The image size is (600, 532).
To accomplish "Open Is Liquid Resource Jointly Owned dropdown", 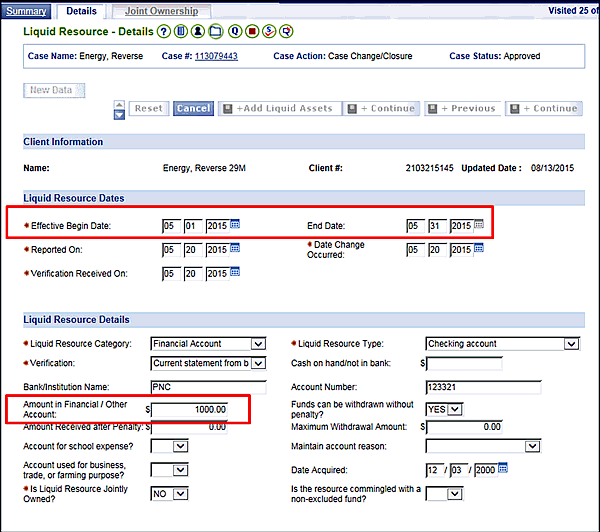I will point(180,494).
